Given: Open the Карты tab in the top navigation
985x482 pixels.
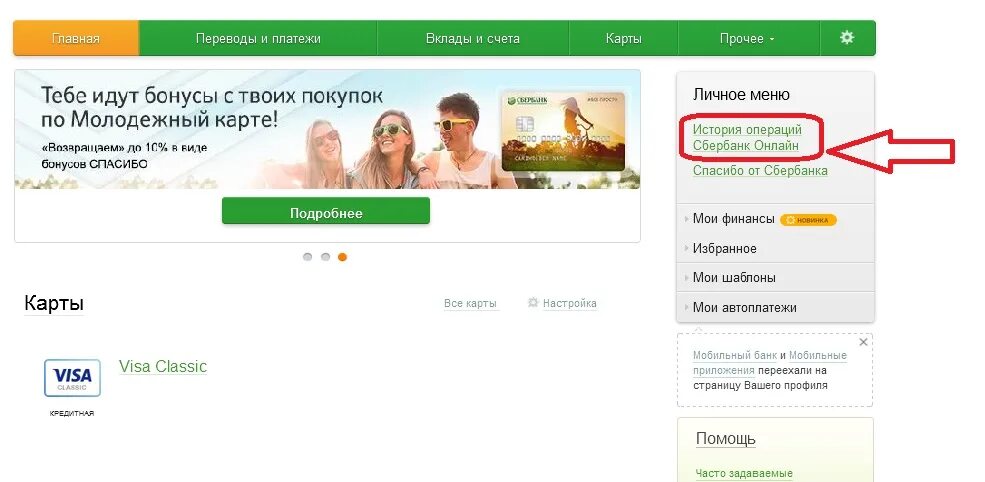Looking at the screenshot, I should point(624,38).
